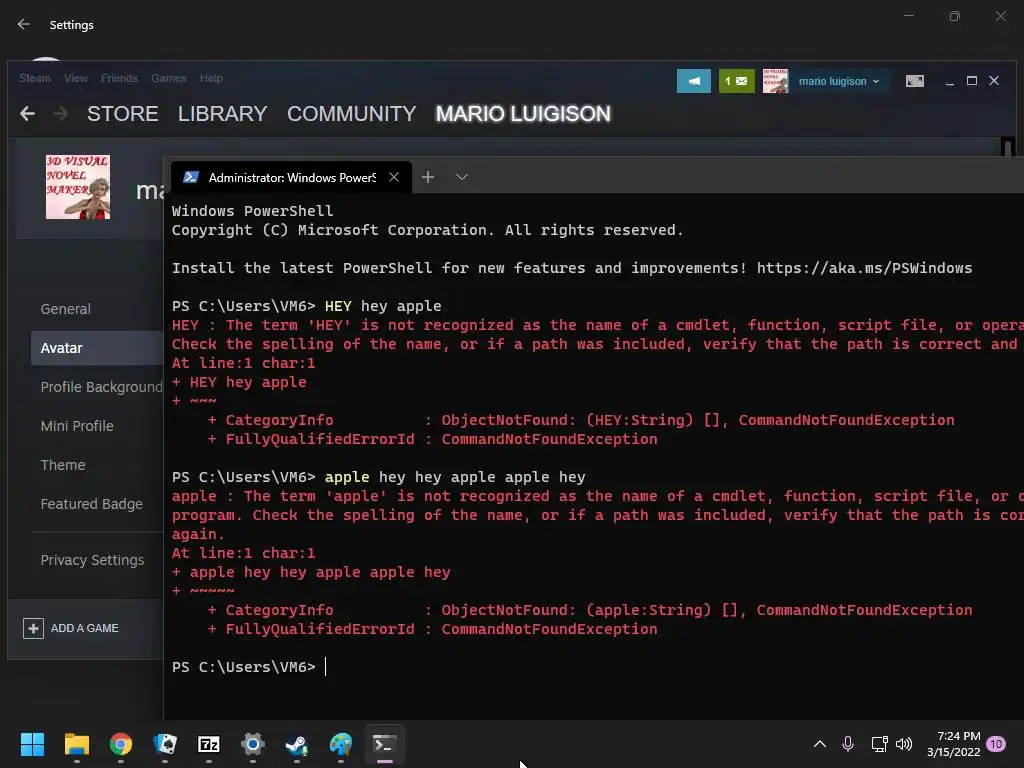
Task: Open Solitaire app from taskbar
Action: pos(165,744)
